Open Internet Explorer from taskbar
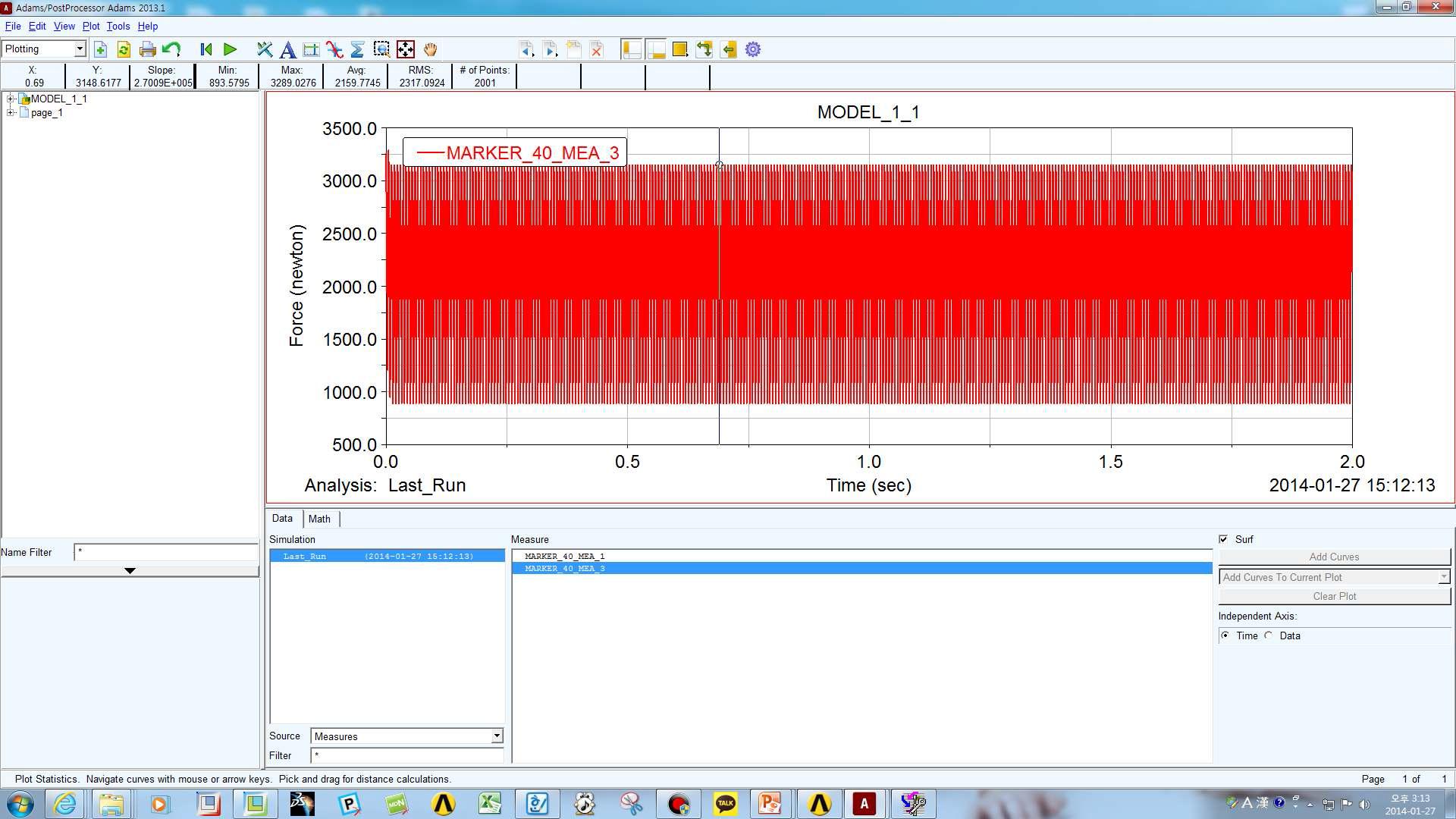This screenshot has height=819, width=1456. (x=65, y=804)
